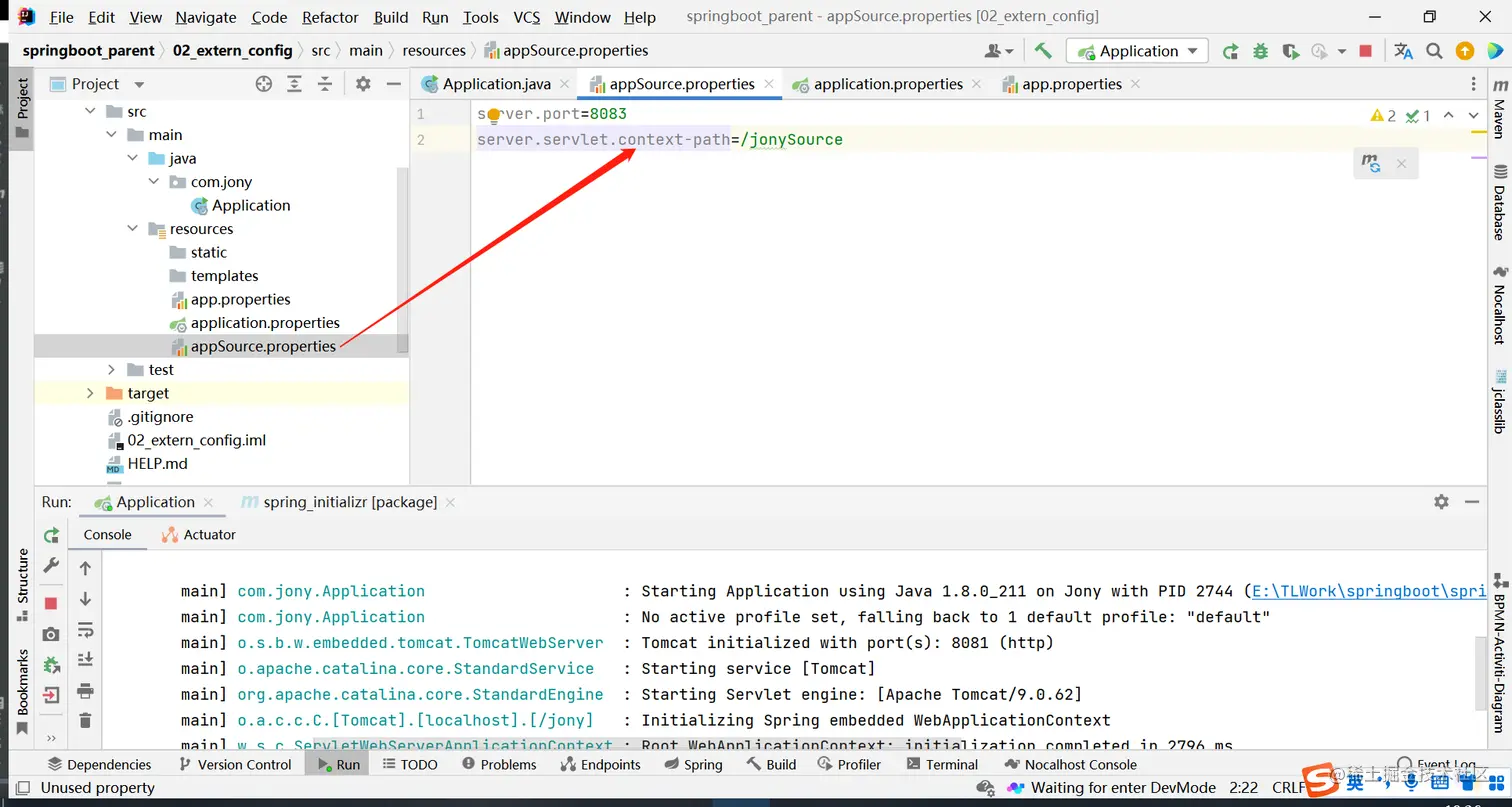Open Search Everywhere magnifier icon

pos(1434,51)
